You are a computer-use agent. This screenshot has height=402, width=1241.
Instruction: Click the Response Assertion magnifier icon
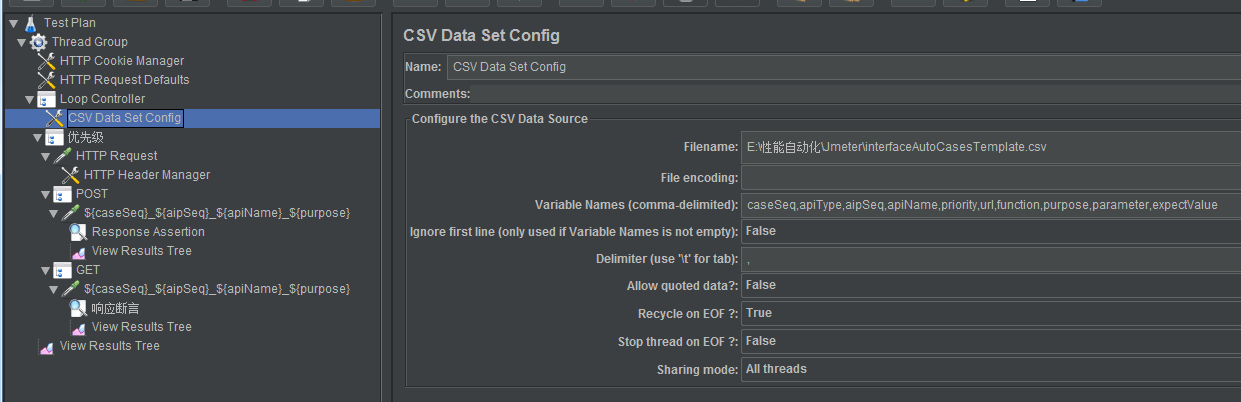coord(78,232)
